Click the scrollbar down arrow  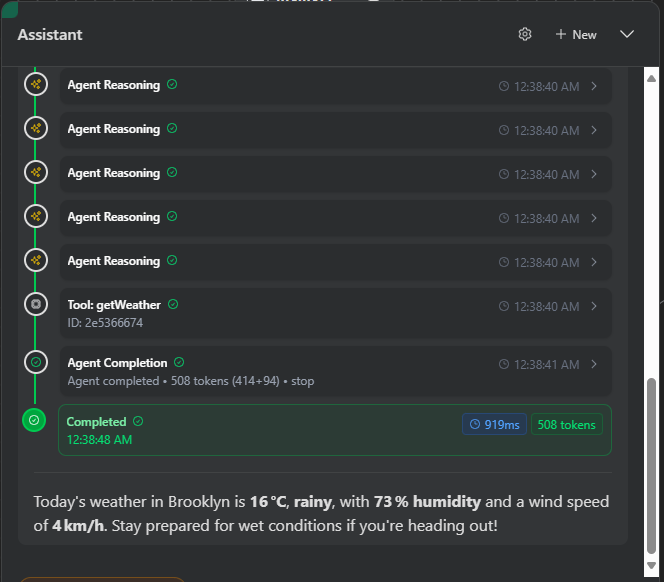click(x=651, y=565)
